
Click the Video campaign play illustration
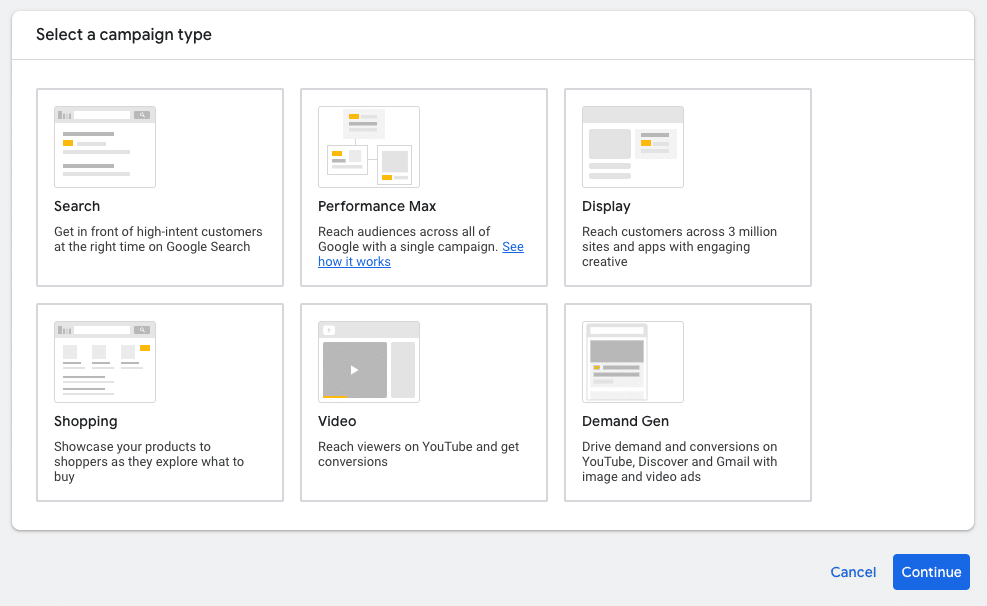pos(369,362)
